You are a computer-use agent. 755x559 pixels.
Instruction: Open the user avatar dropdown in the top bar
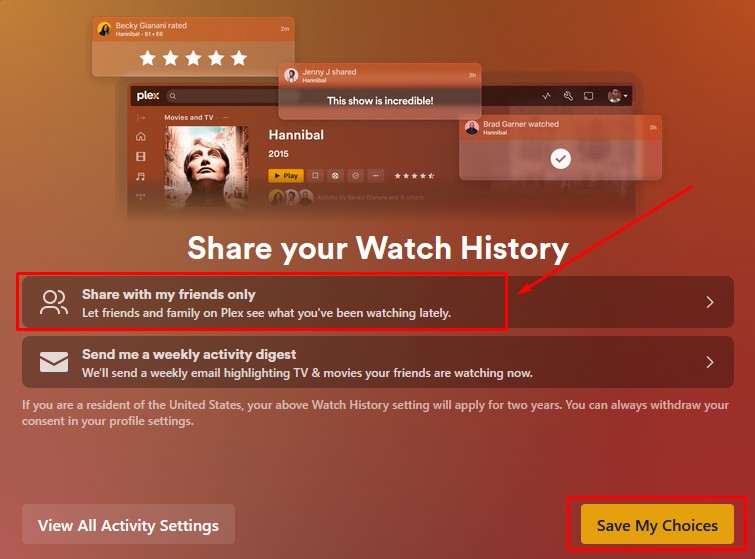[x=618, y=96]
